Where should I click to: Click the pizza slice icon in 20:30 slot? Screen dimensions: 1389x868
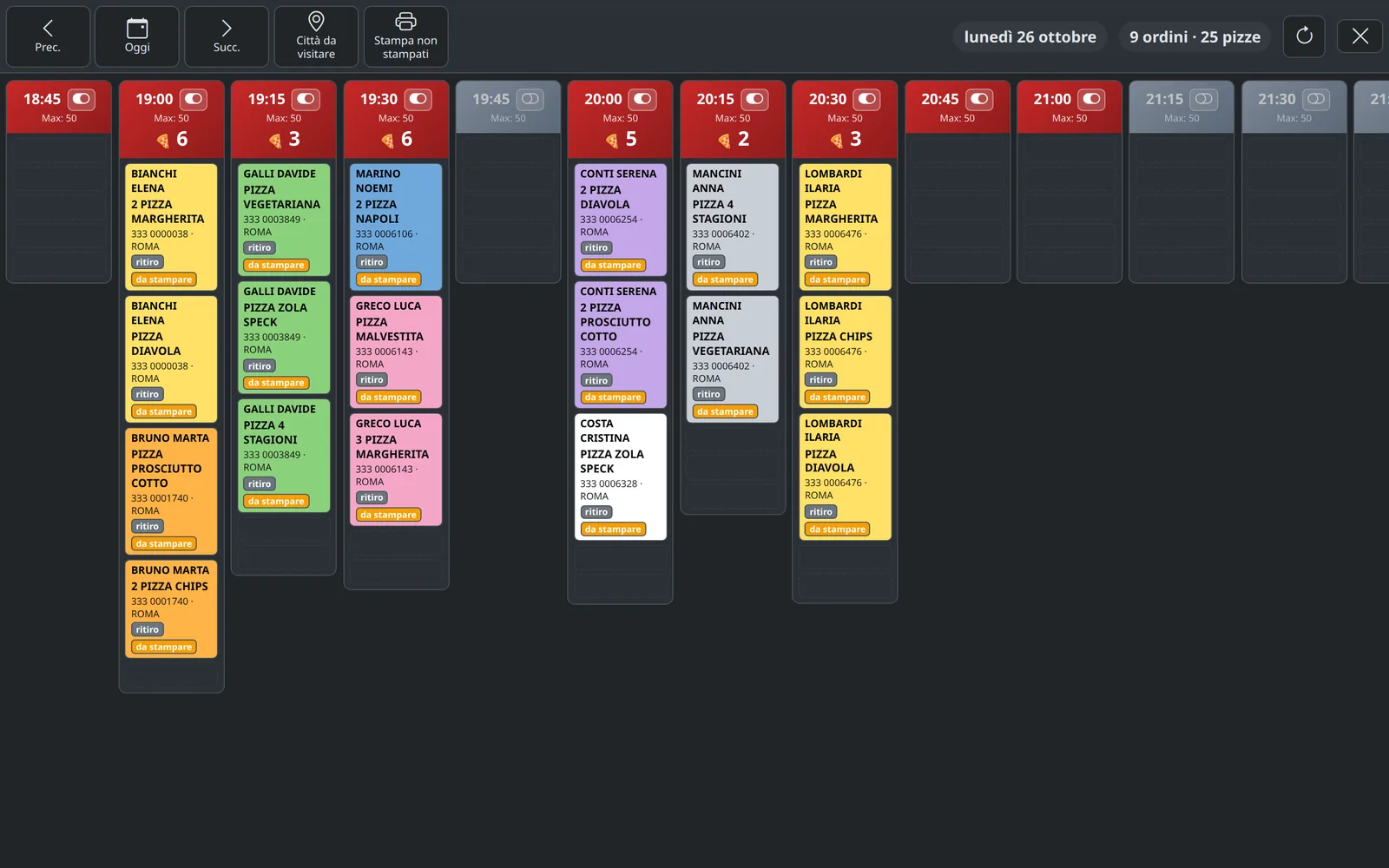click(x=837, y=140)
